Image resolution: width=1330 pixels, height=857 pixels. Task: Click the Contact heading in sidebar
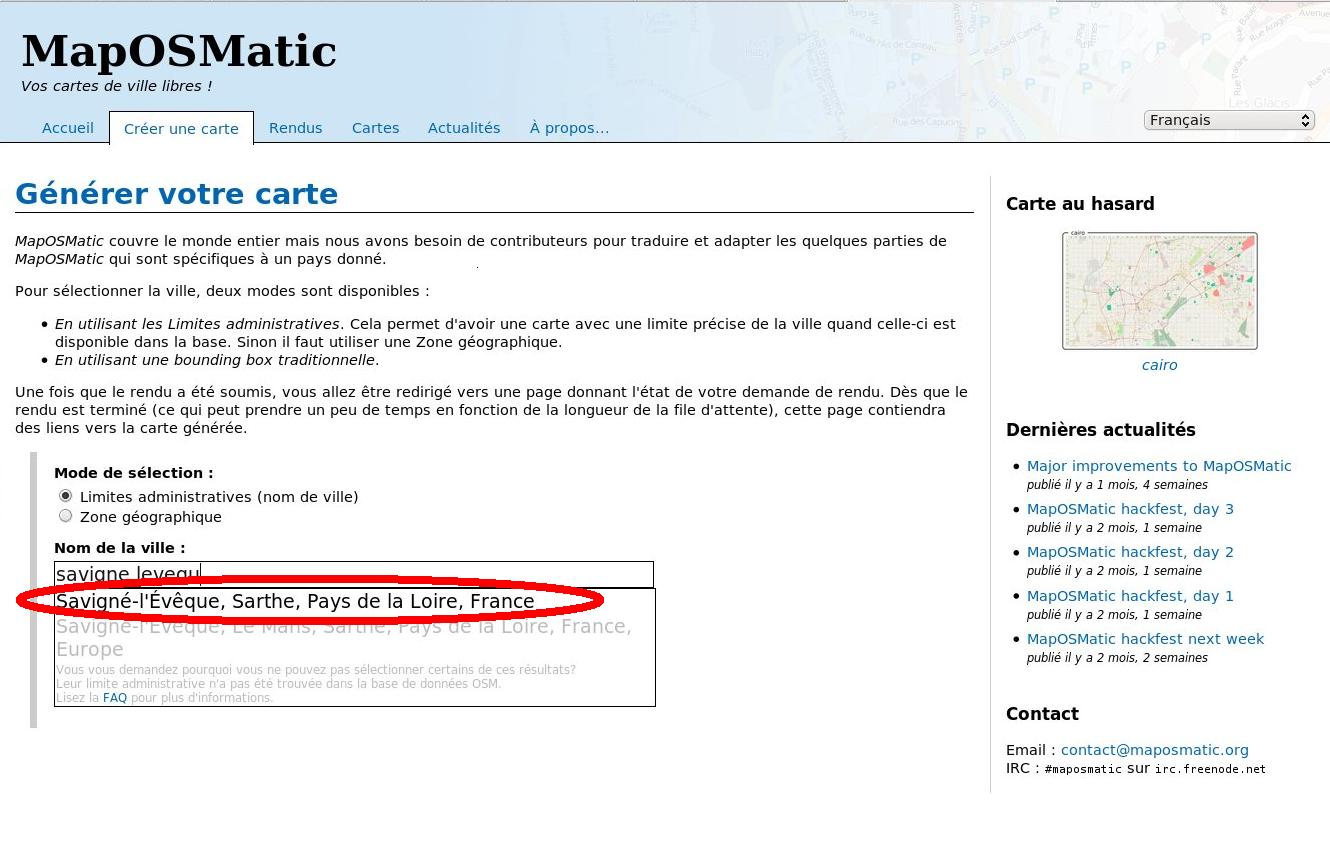click(x=1042, y=714)
